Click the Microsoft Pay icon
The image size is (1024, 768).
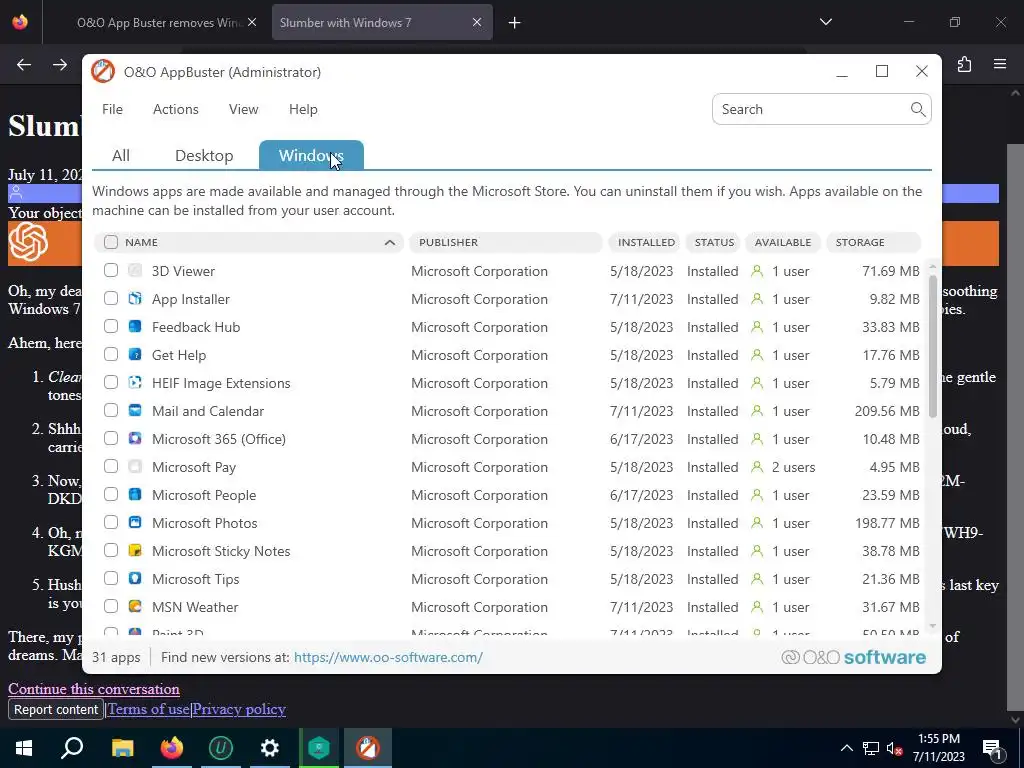pos(135,467)
